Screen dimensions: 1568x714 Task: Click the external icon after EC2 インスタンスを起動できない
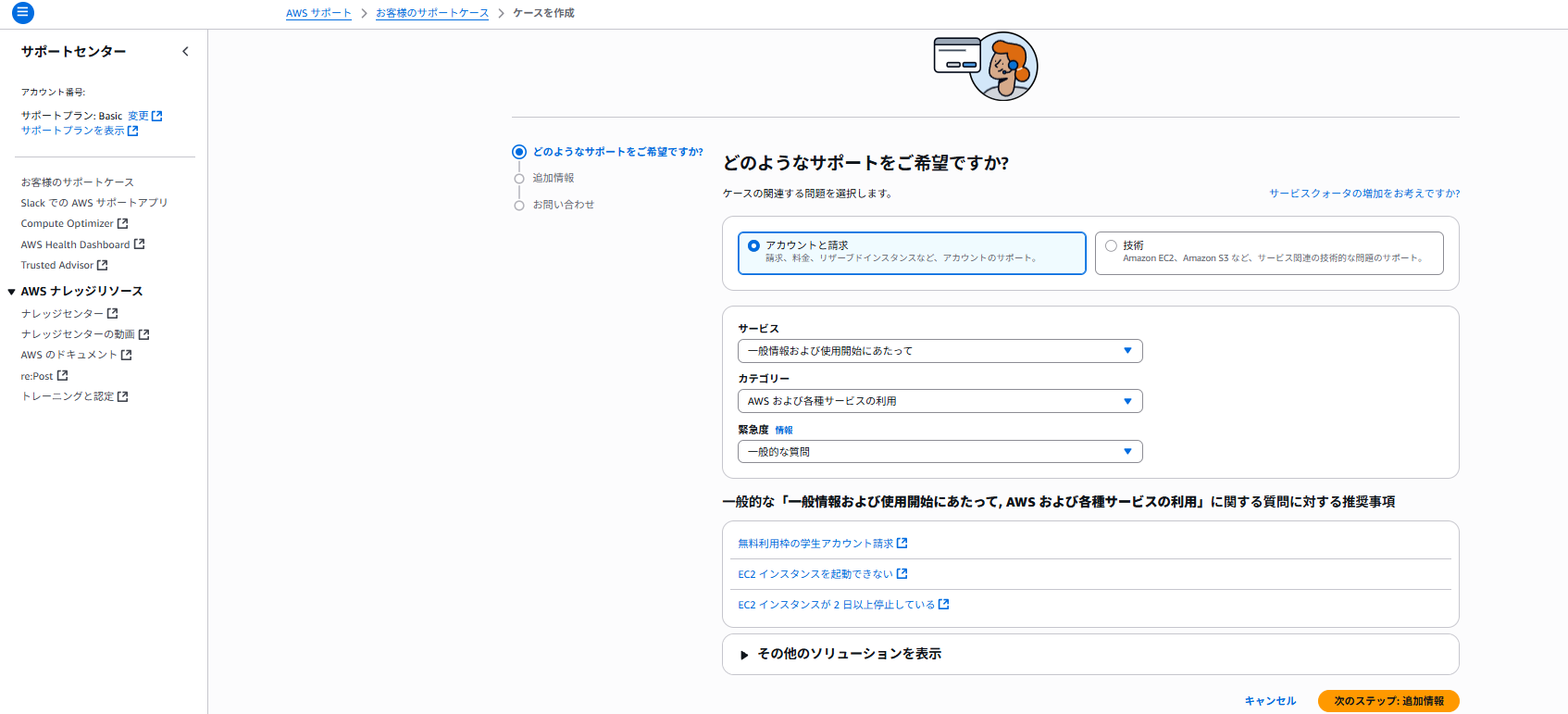click(902, 574)
